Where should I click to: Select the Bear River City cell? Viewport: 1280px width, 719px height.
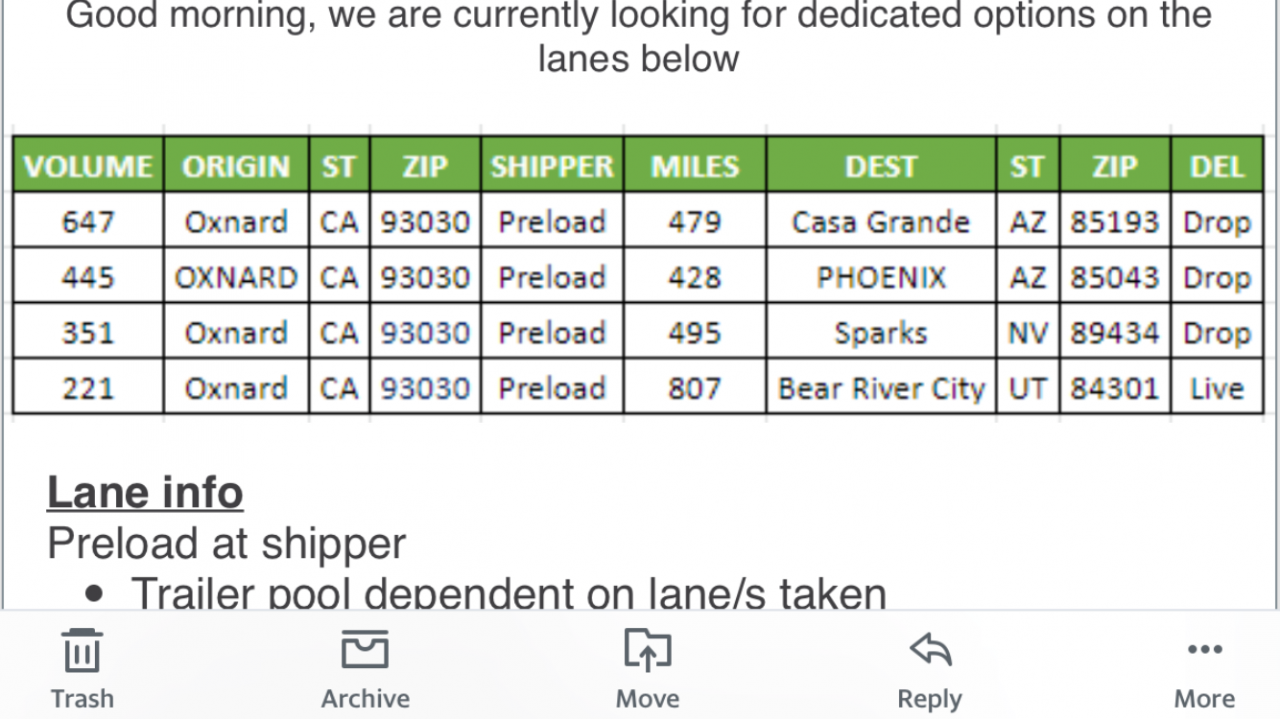(881, 387)
